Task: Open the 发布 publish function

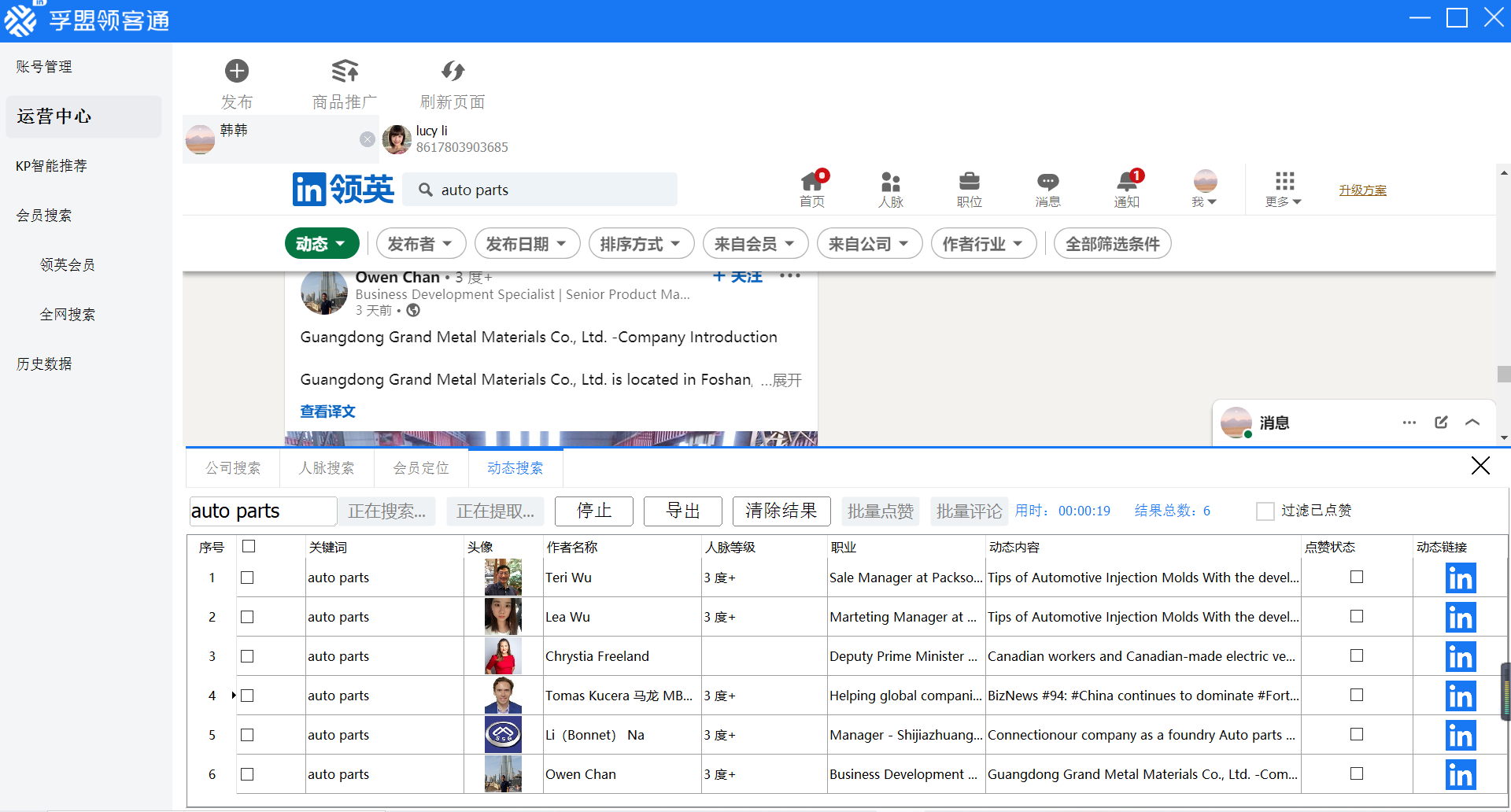Action: point(236,82)
